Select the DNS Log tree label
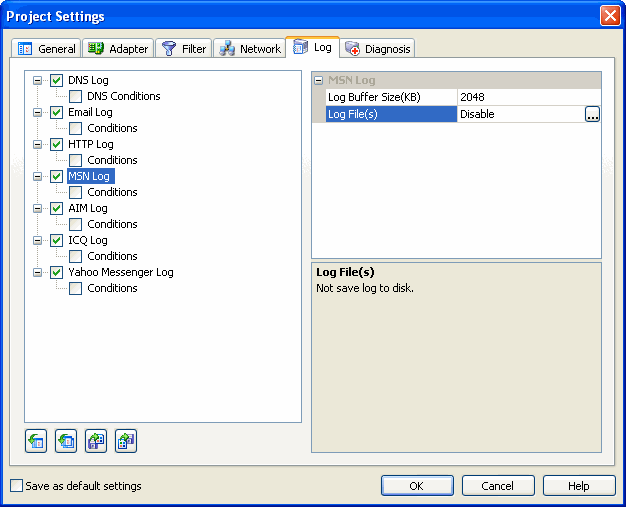The width and height of the screenshot is (626, 507). (x=88, y=80)
